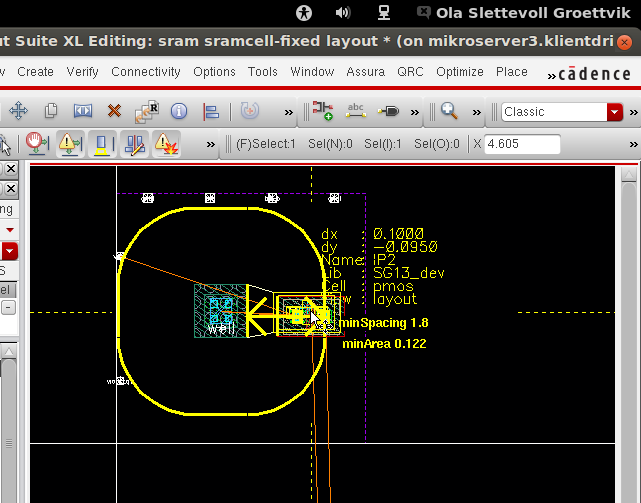
Task: Click the selection arrow icon at toolbar edge
Action: (x=5, y=144)
